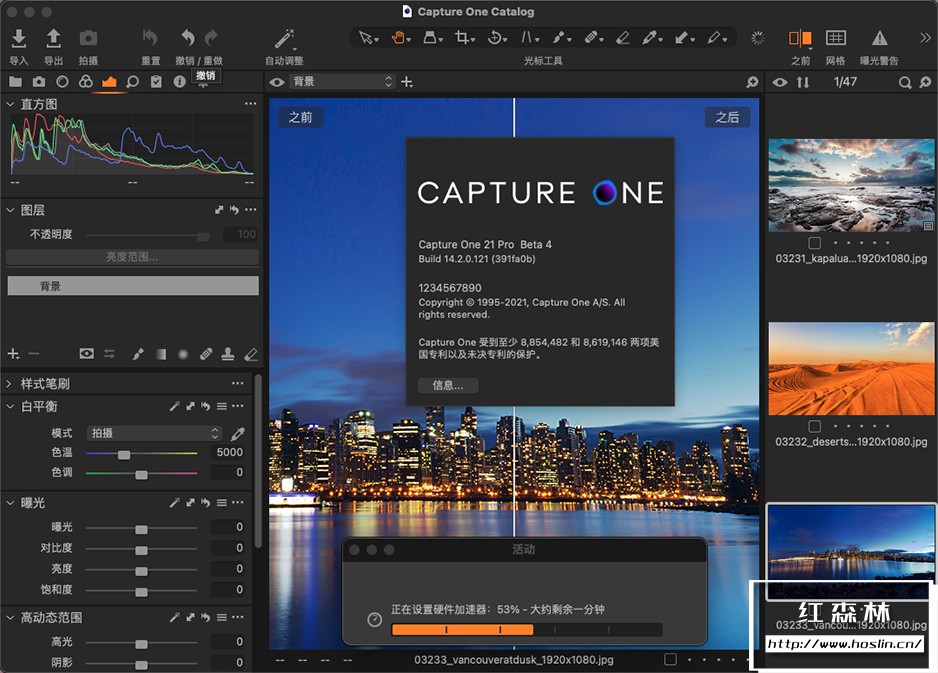The height and width of the screenshot is (673, 938).
Task: Select the Crop tool in cursor tools
Action: (x=463, y=38)
